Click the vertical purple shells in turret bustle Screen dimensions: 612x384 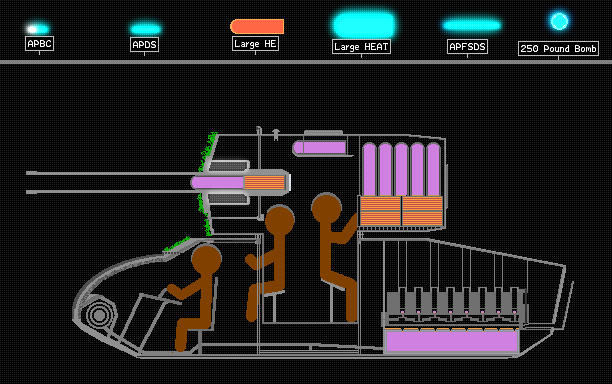coord(402,169)
